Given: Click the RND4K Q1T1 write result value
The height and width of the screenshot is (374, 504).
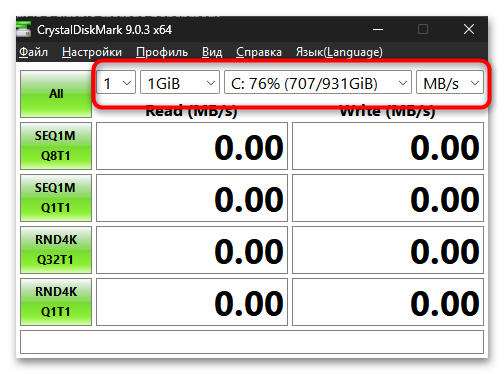Looking at the screenshot, I should tap(388, 302).
